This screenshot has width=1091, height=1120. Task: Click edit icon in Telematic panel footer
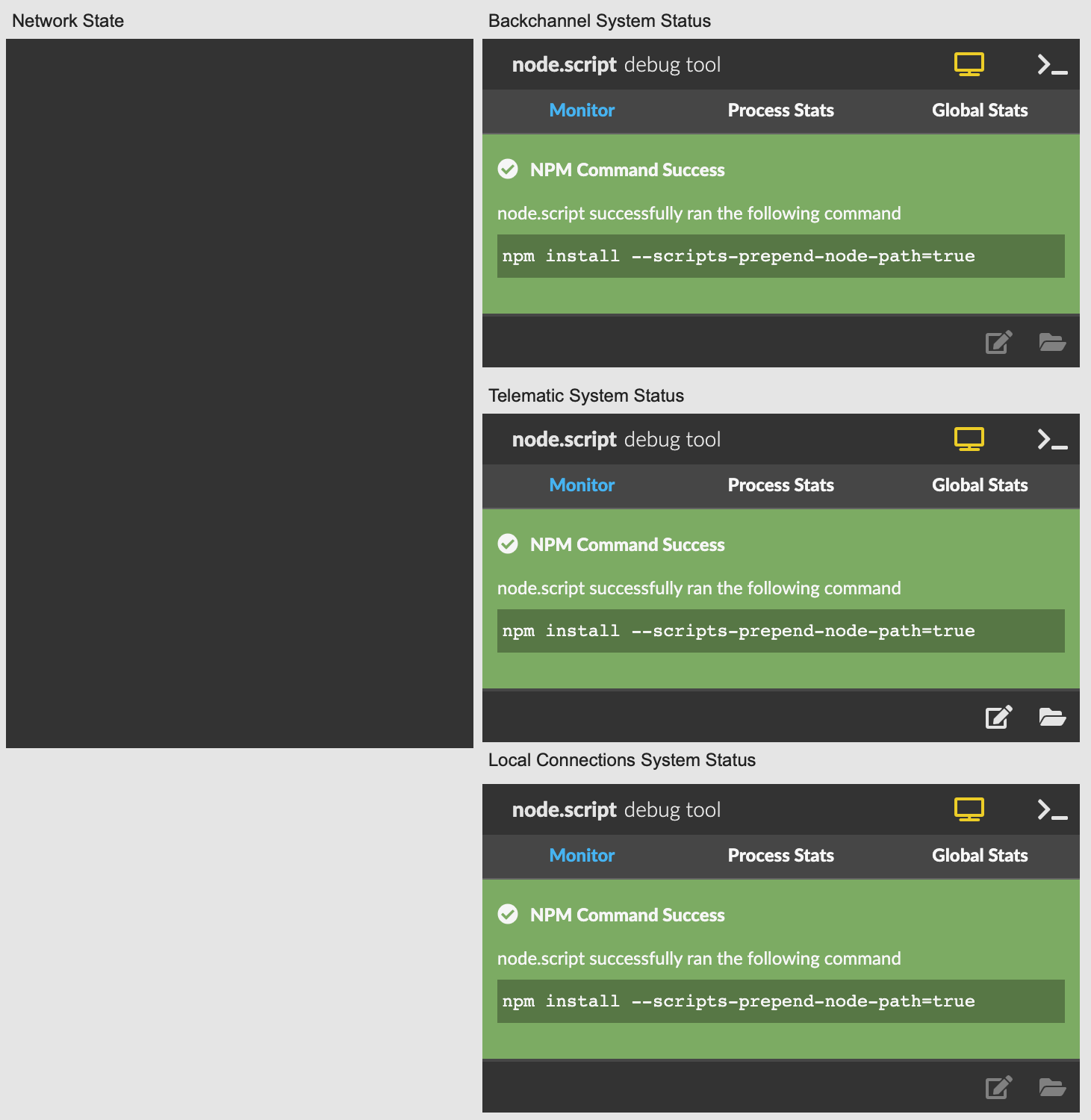pyautogui.click(x=998, y=717)
